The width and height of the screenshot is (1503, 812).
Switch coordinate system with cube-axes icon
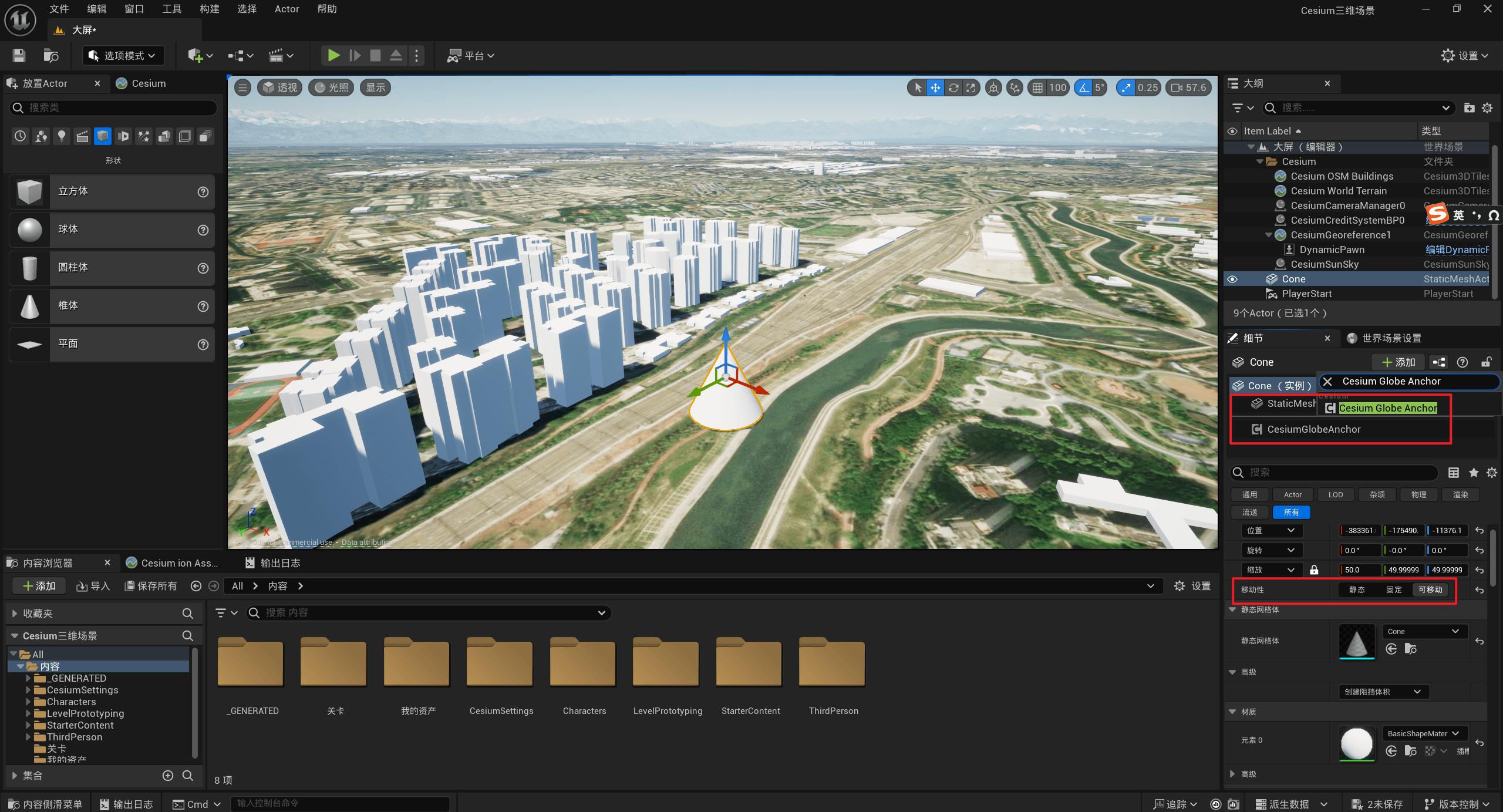pyautogui.click(x=993, y=87)
